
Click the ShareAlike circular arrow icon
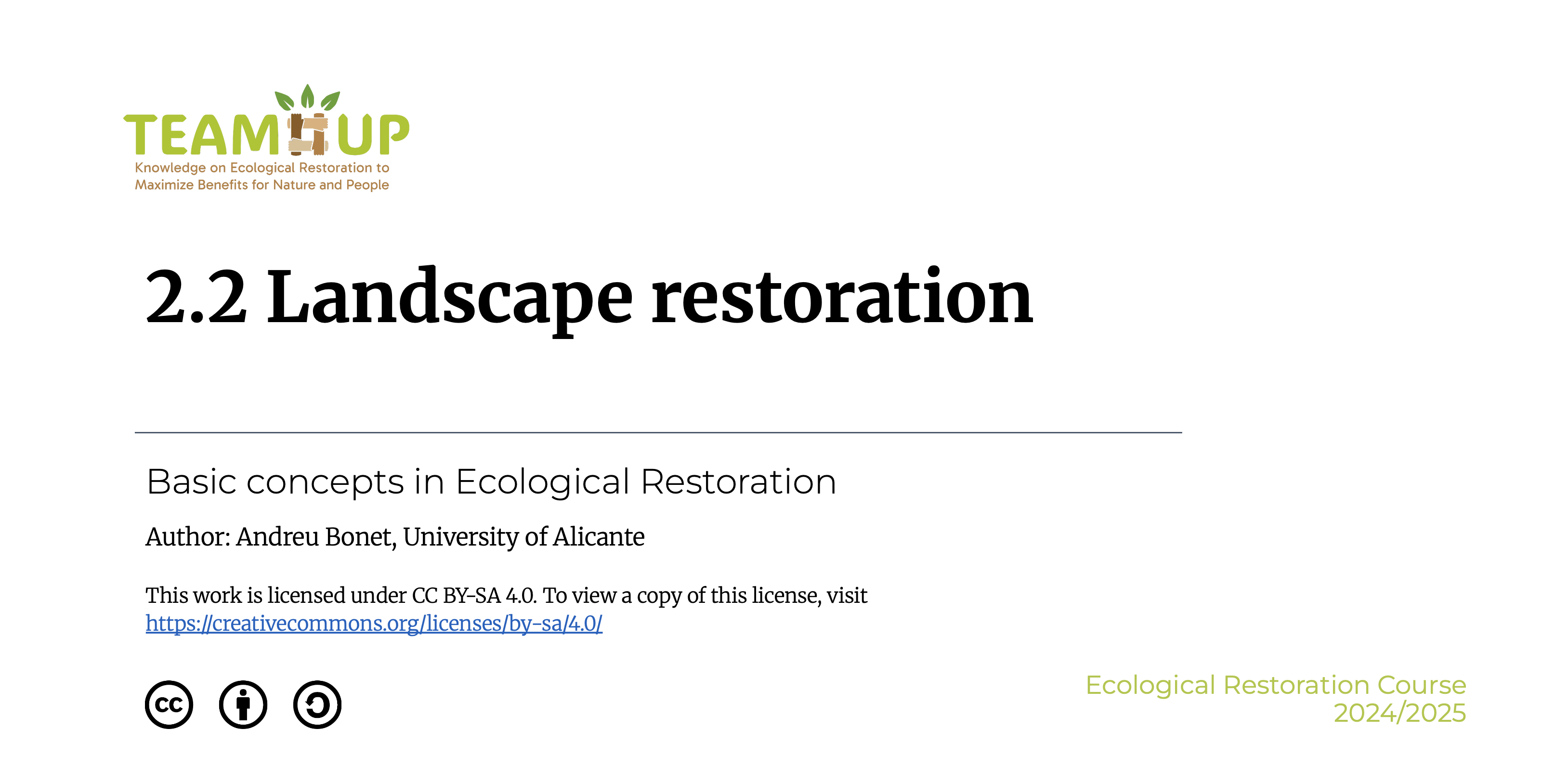317,704
